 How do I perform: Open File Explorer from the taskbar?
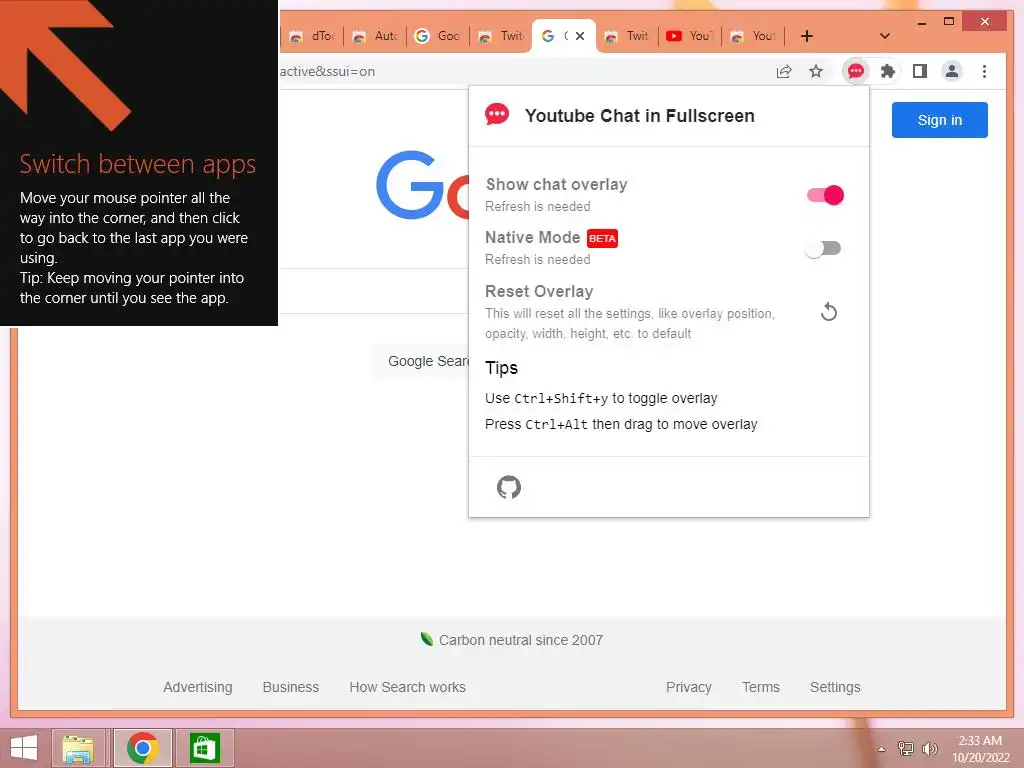pyautogui.click(x=78, y=748)
